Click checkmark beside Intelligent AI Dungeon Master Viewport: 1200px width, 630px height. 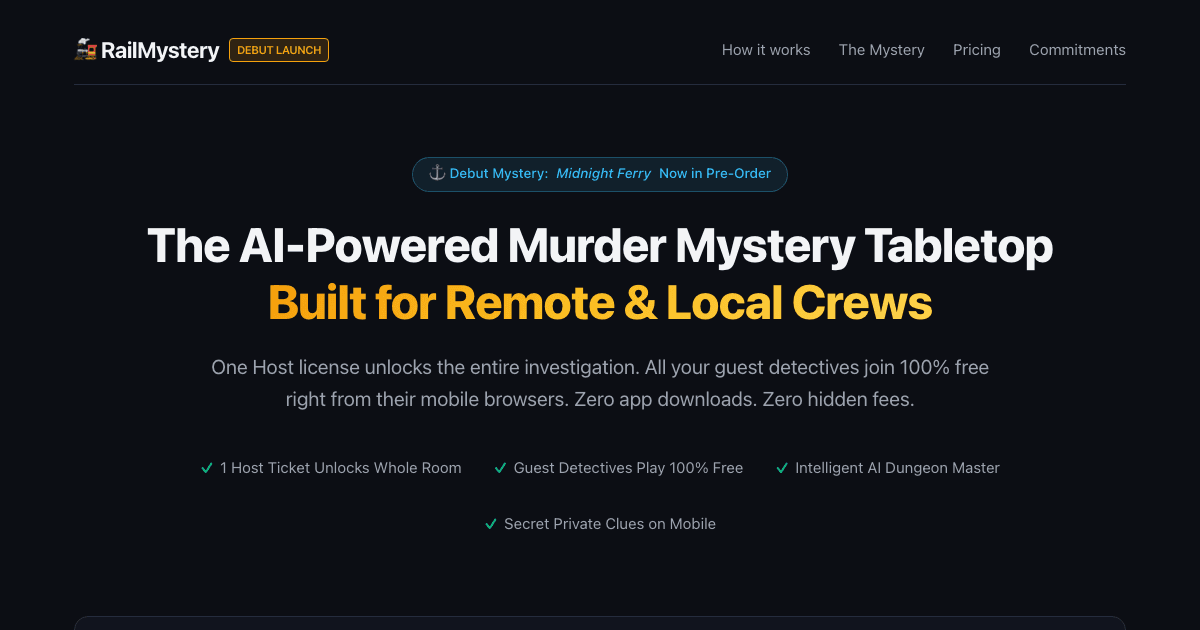point(782,468)
